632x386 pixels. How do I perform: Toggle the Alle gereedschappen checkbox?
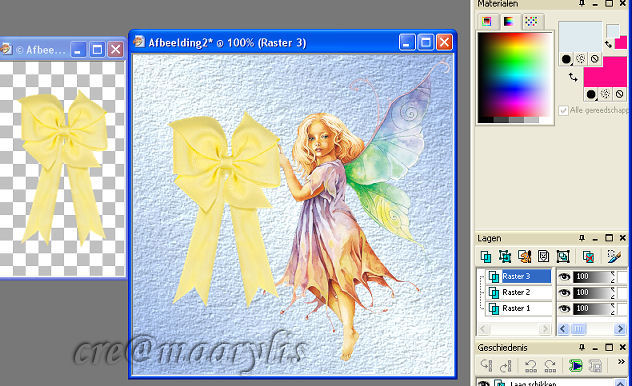point(563,110)
